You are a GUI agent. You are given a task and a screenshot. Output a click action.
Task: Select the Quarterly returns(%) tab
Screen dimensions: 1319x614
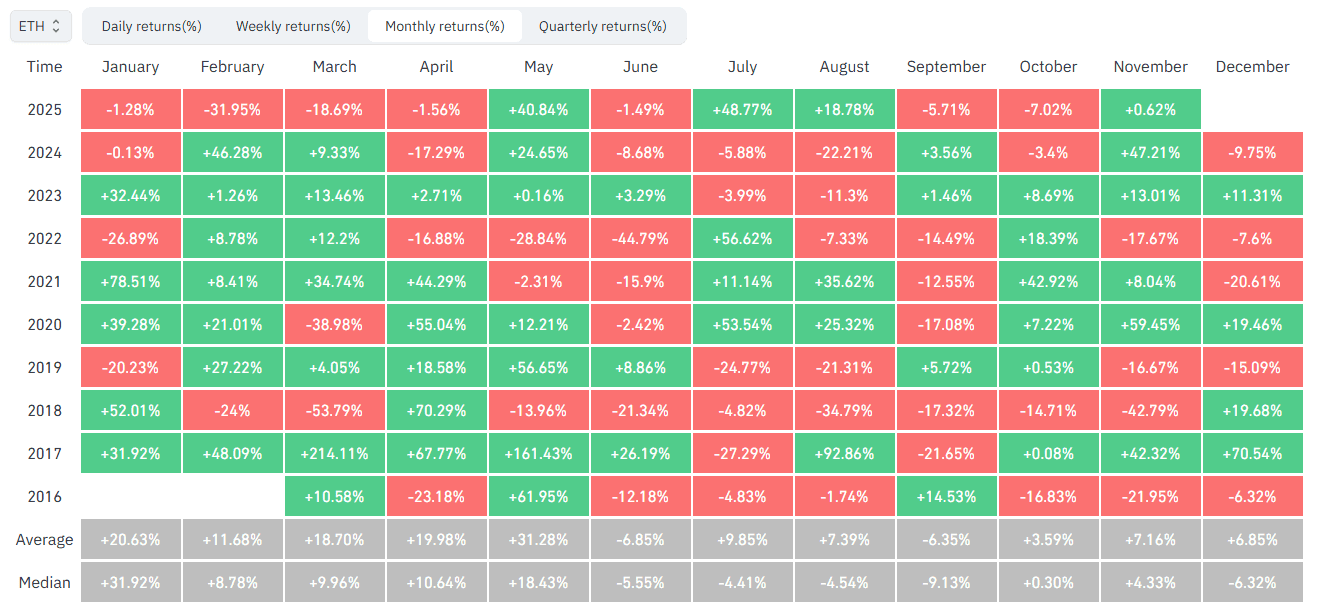604,26
